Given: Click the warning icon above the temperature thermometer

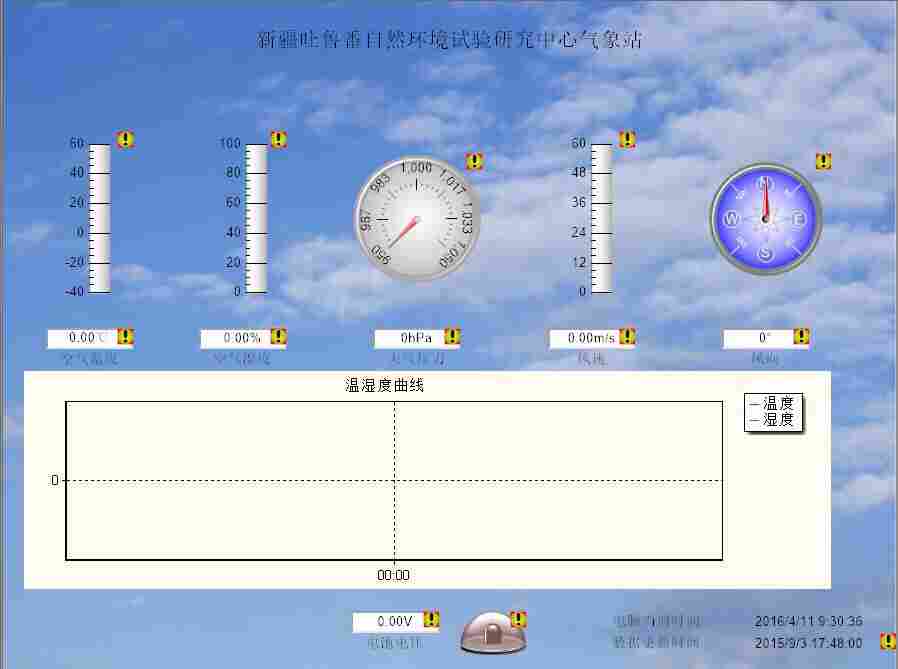Looking at the screenshot, I should click(125, 140).
